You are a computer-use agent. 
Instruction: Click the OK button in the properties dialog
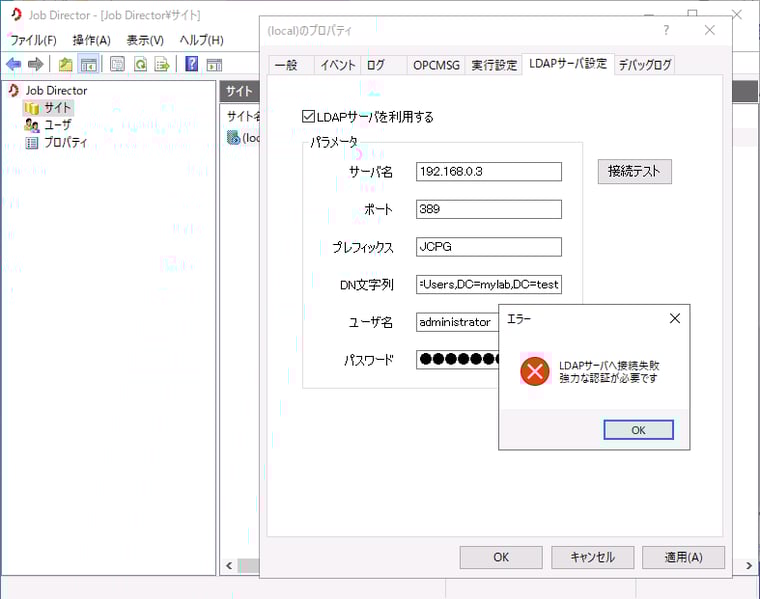pyautogui.click(x=501, y=557)
